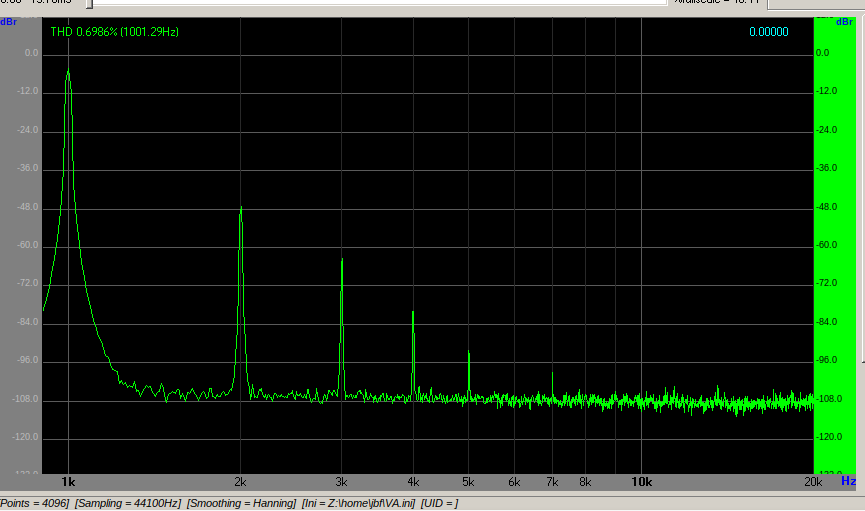Click the cyan 0.00000 value readout
865x511 pixels.
(x=768, y=32)
